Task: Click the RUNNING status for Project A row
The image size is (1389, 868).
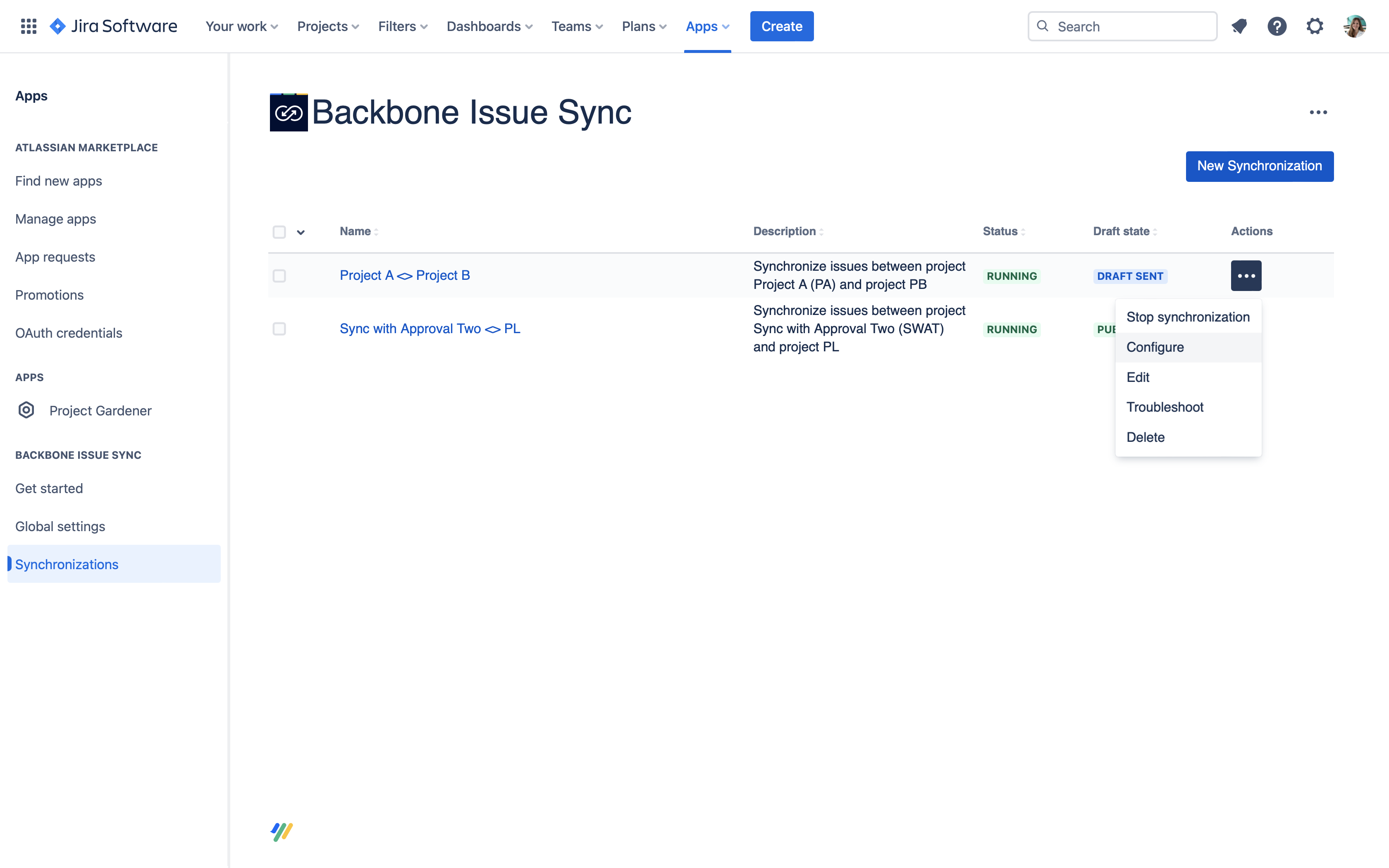Action: point(1011,276)
